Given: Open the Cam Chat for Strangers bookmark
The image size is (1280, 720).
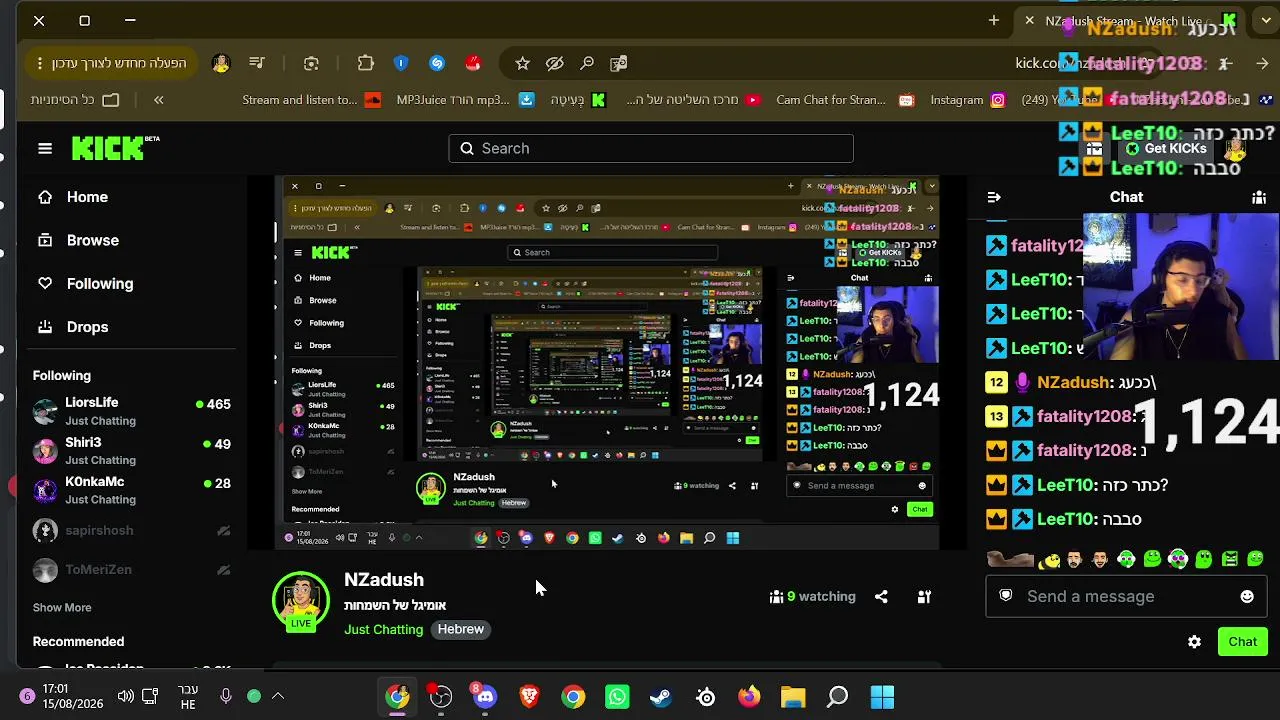Looking at the screenshot, I should click(x=845, y=100).
